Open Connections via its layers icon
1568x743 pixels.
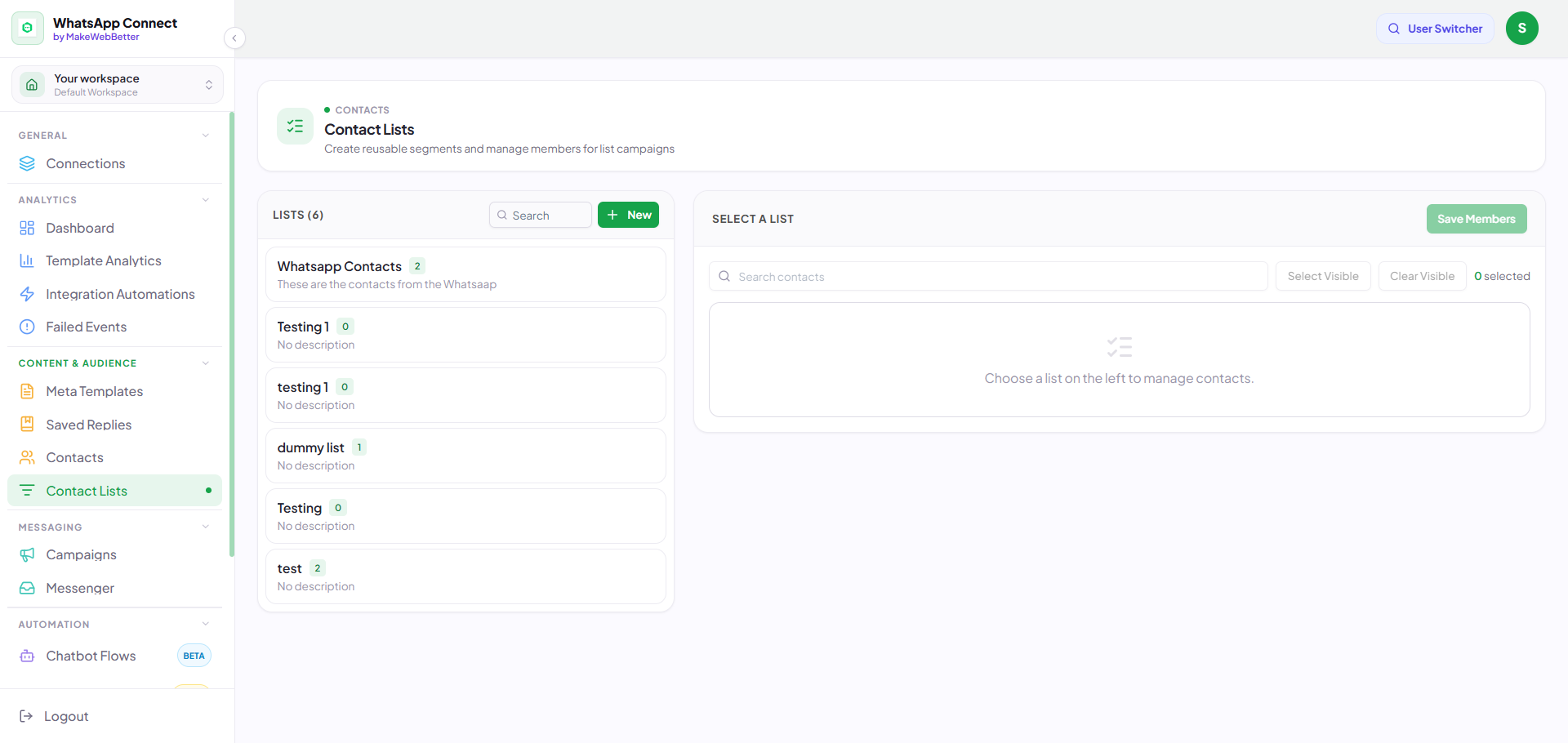pyautogui.click(x=27, y=163)
